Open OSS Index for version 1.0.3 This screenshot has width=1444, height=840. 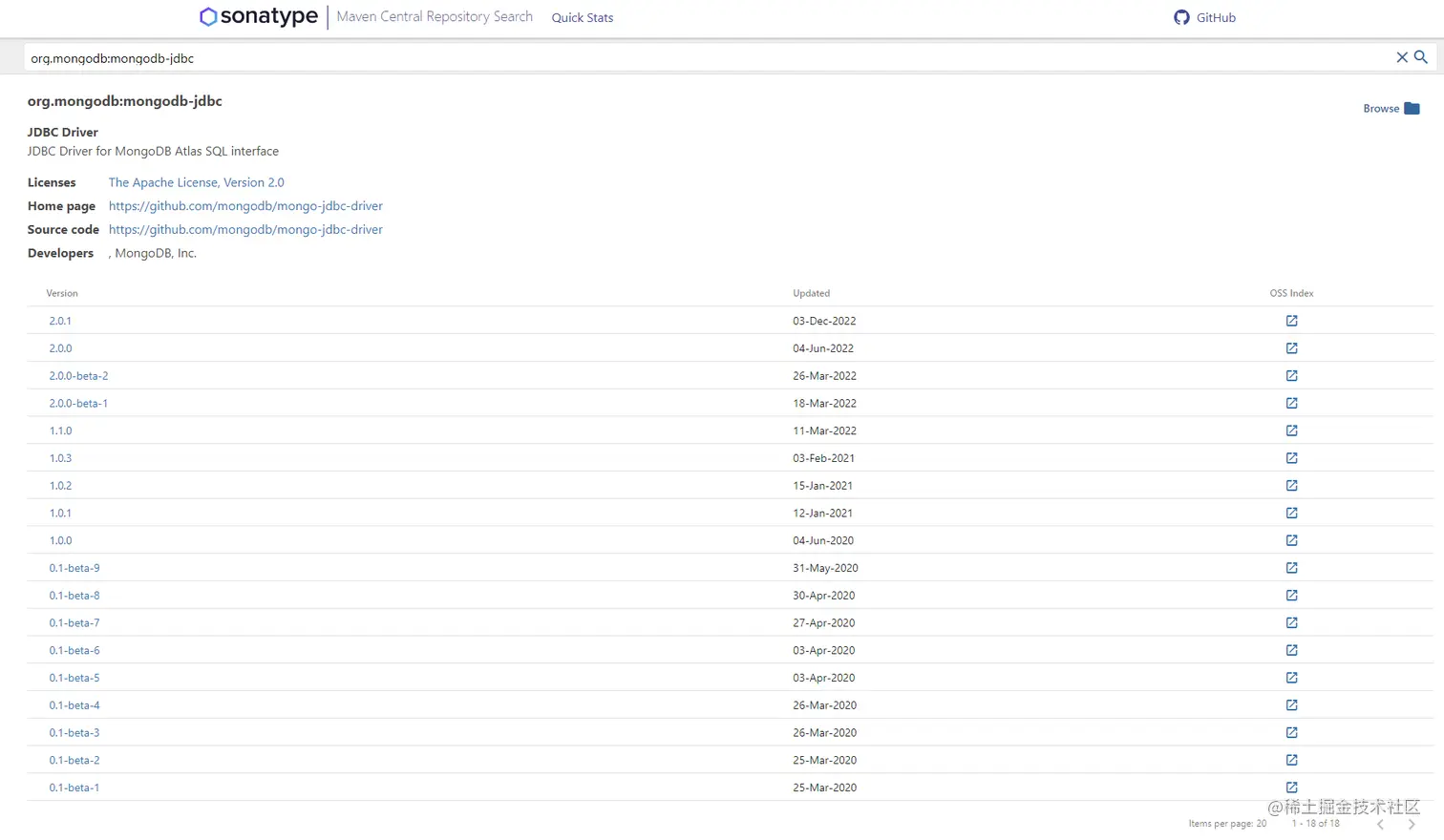click(x=1291, y=458)
